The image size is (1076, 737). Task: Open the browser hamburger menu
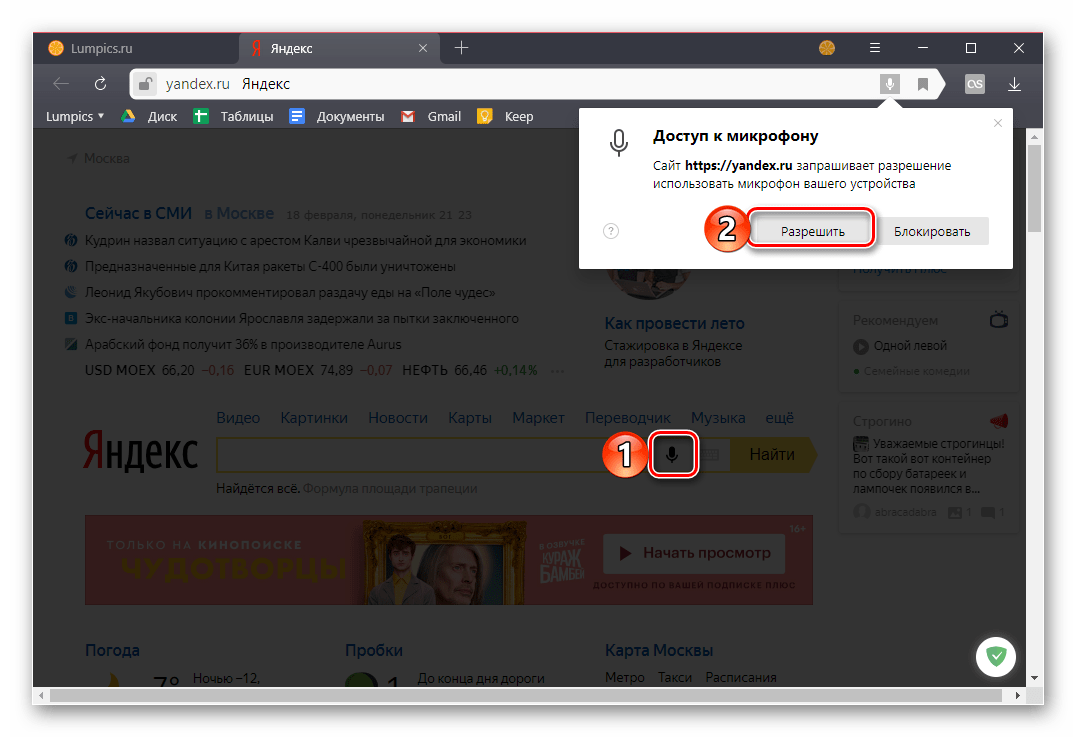[x=874, y=48]
